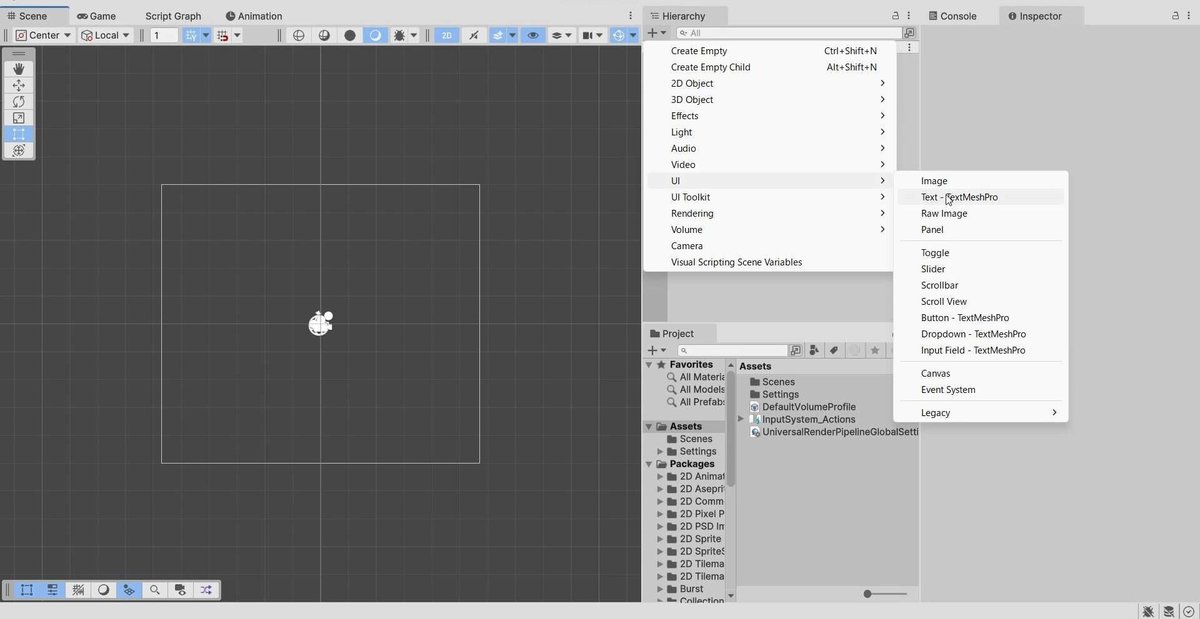Image resolution: width=1200 pixels, height=619 pixels.
Task: Toggle gizmos visibility button
Action: pyautogui.click(x=619, y=35)
